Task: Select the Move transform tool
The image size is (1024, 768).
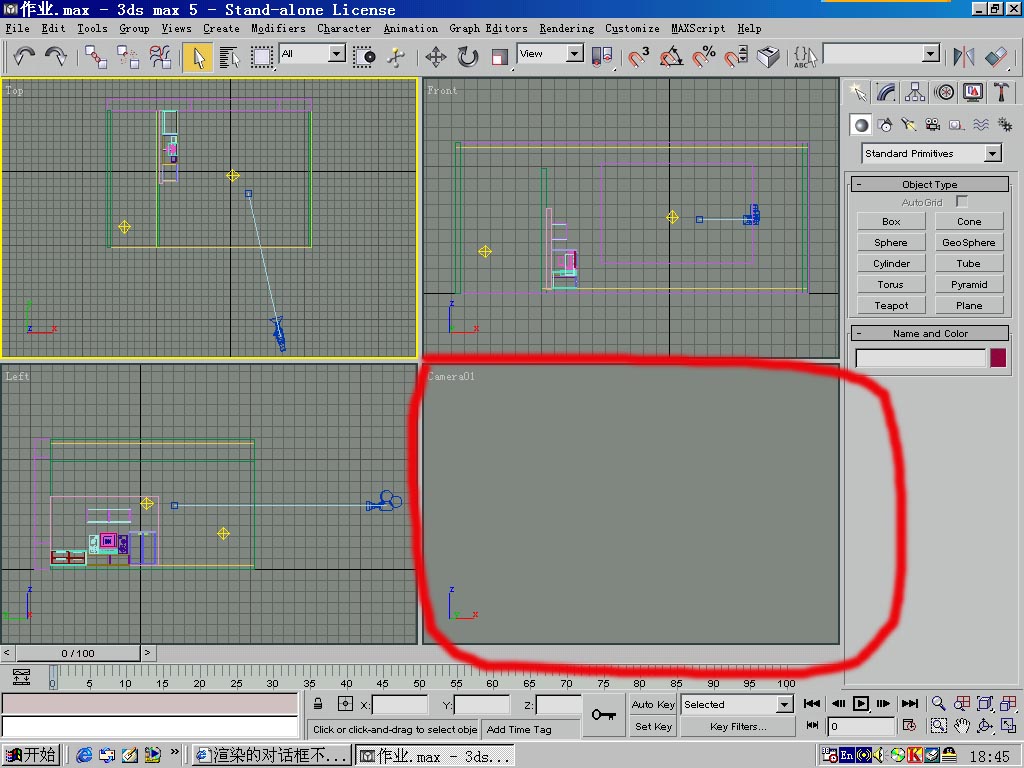Action: [x=436, y=57]
